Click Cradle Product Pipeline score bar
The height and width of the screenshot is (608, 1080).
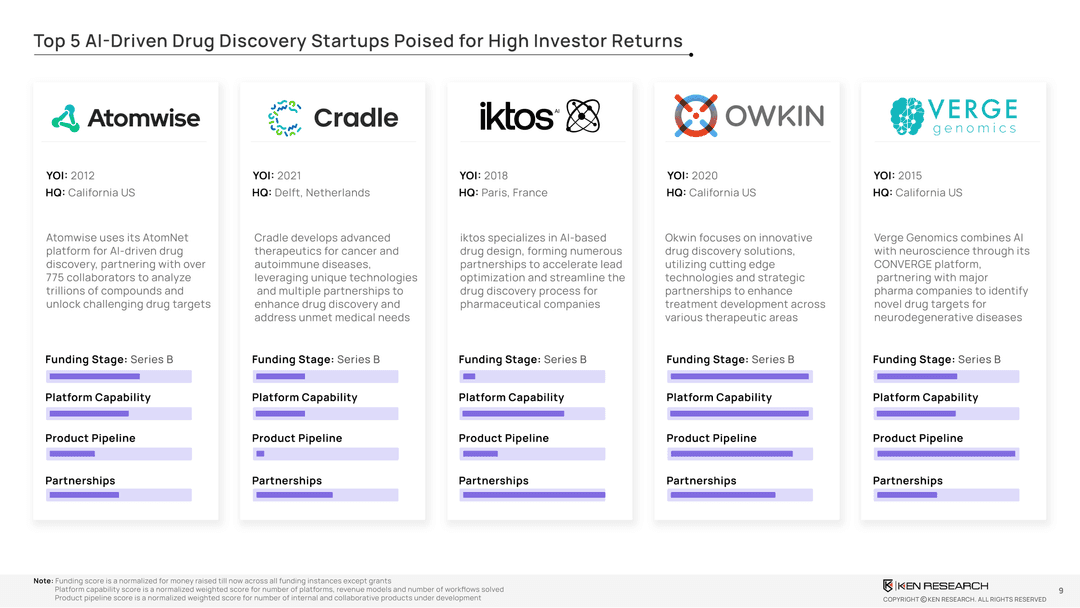coord(326,454)
